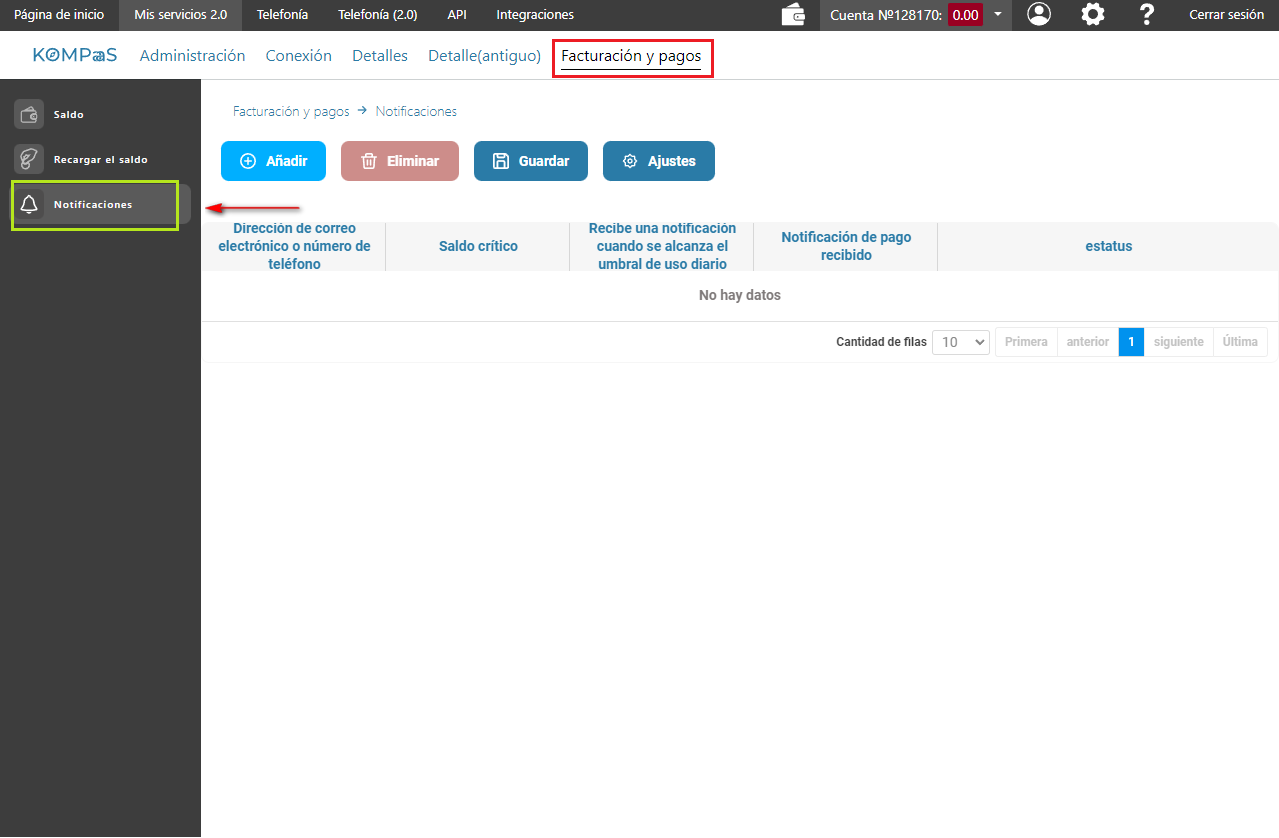Open the Telefonía menu item
This screenshot has height=838, width=1279.
point(282,15)
